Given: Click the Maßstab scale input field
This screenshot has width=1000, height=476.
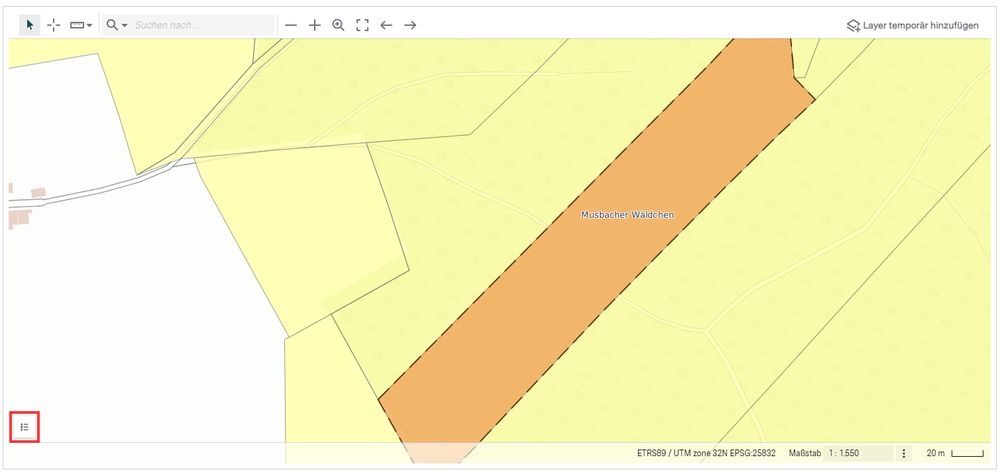Looking at the screenshot, I should point(858,454).
